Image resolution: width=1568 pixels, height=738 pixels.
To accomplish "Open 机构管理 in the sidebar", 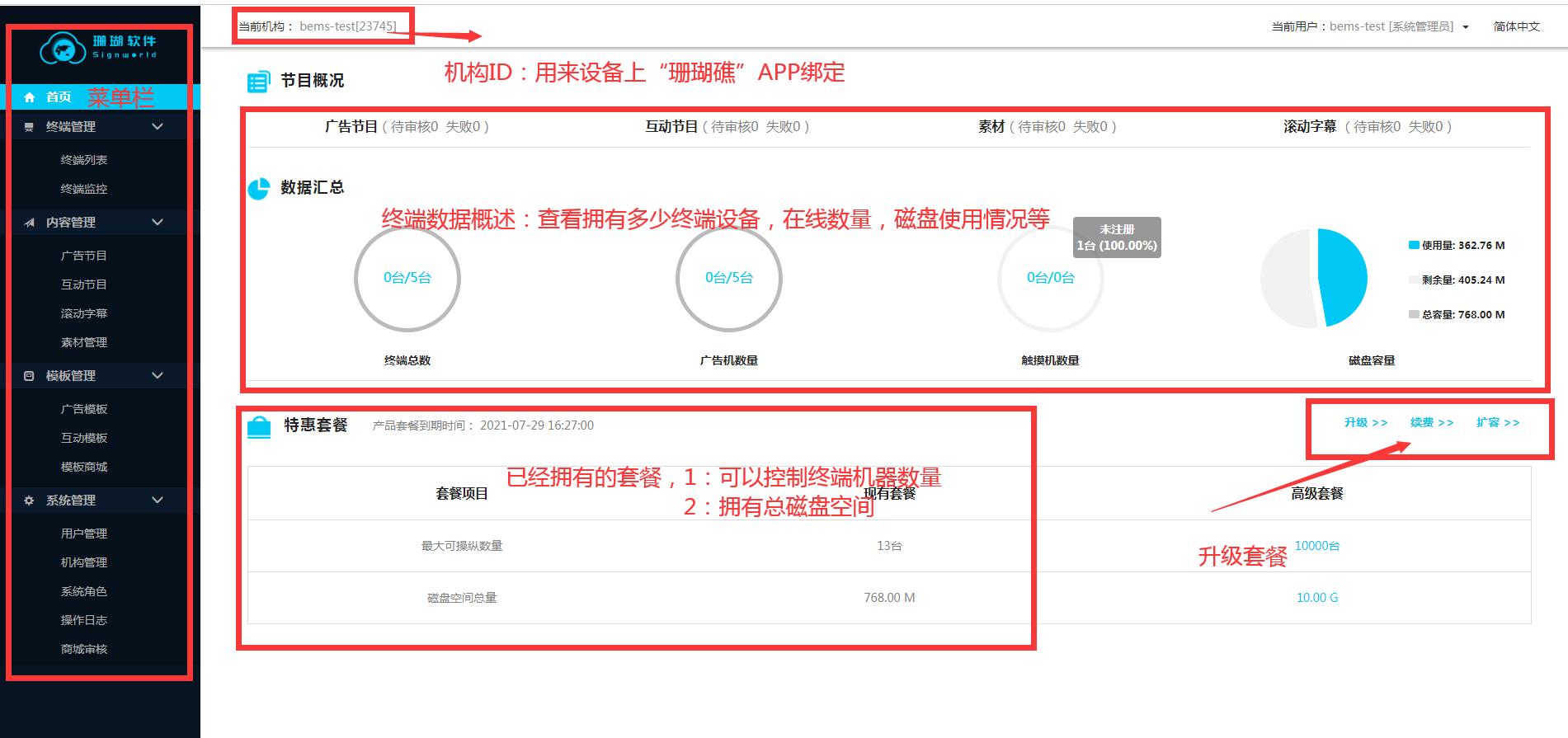I will pyautogui.click(x=84, y=562).
